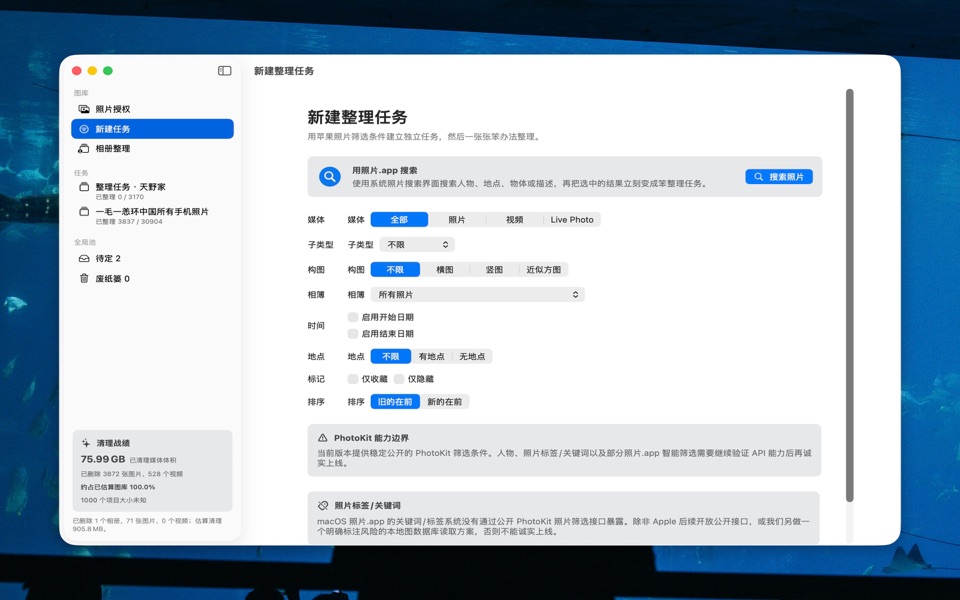Screen dimensions: 960x600
Task: Open the 子类型 不限 dropdown
Action: pos(417,244)
